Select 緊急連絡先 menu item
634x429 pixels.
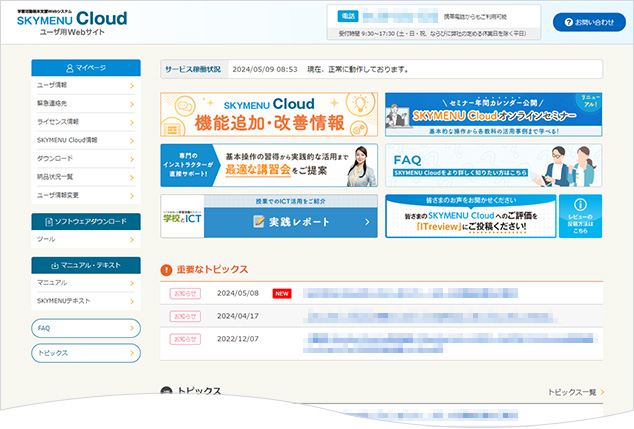point(84,104)
